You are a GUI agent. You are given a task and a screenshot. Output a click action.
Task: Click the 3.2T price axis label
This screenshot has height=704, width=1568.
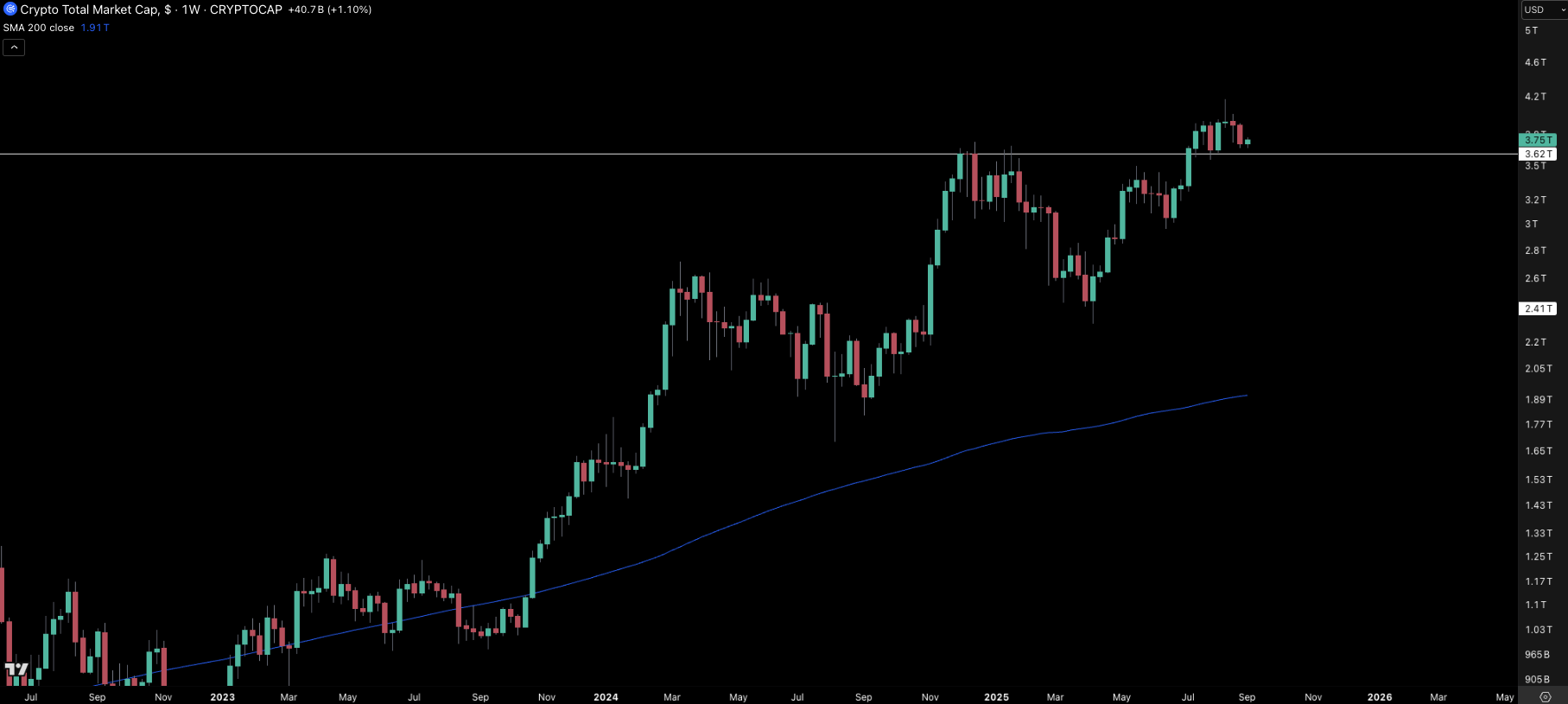click(1535, 200)
